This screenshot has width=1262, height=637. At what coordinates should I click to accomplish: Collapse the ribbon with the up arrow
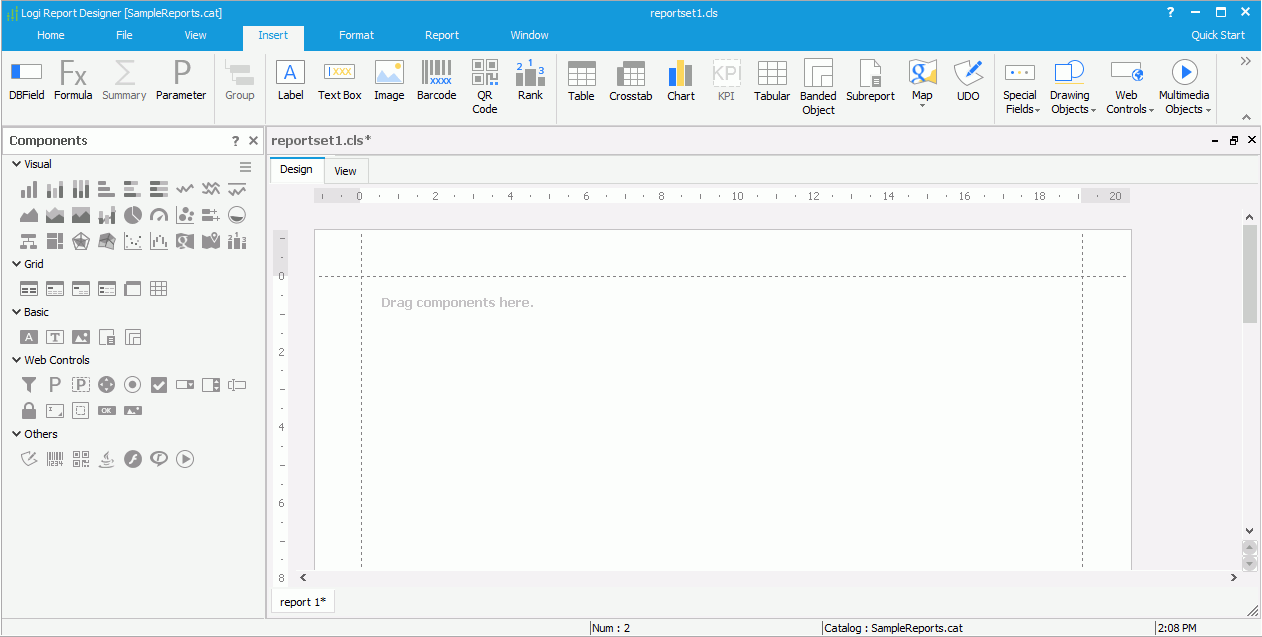click(1246, 117)
